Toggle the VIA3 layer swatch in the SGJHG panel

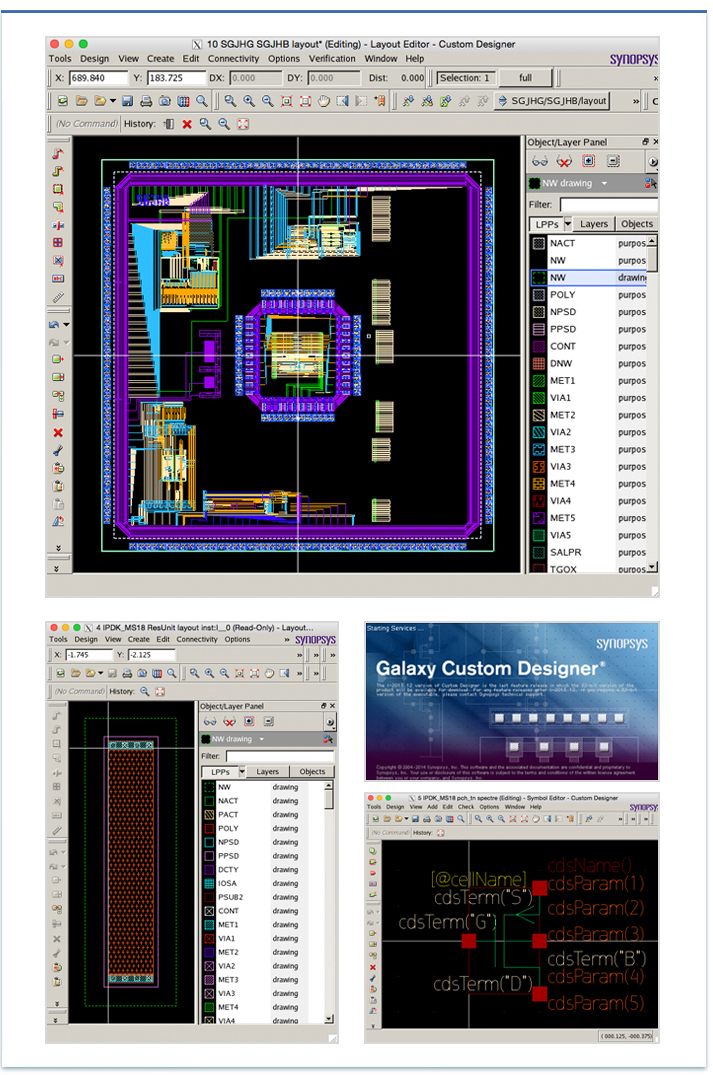coord(539,467)
